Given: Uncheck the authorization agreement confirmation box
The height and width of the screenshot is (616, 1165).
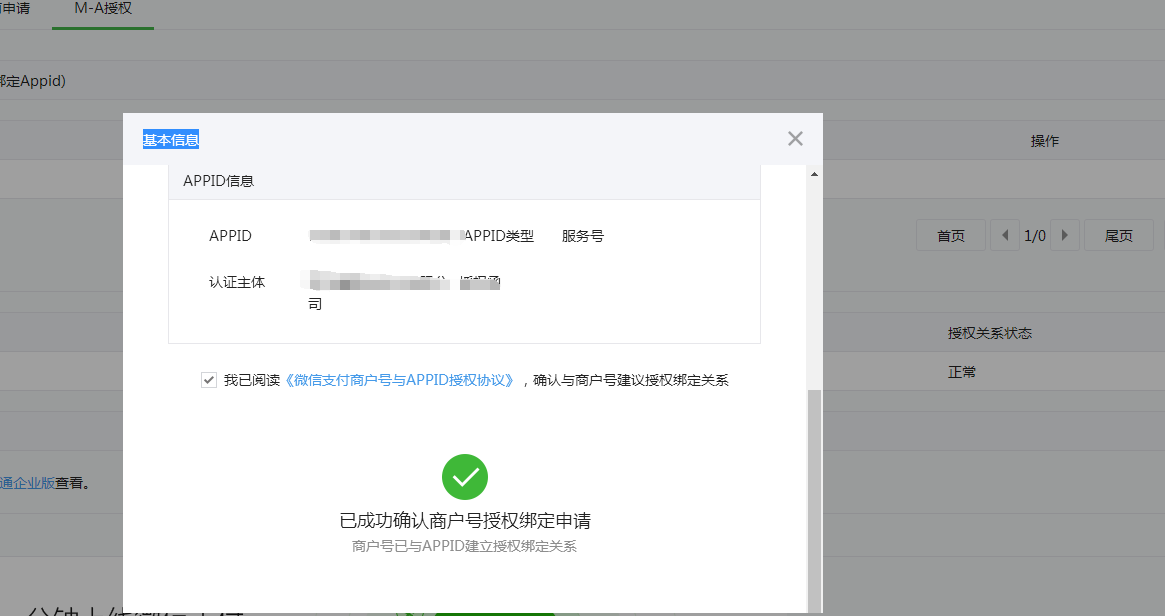Looking at the screenshot, I should click(x=208, y=379).
